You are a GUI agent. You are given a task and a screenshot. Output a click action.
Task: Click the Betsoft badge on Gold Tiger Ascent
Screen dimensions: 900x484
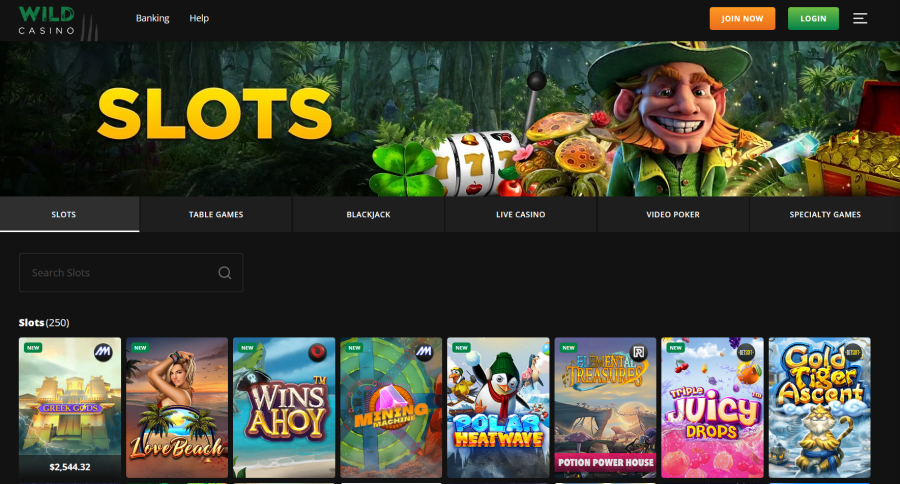pyautogui.click(x=853, y=352)
